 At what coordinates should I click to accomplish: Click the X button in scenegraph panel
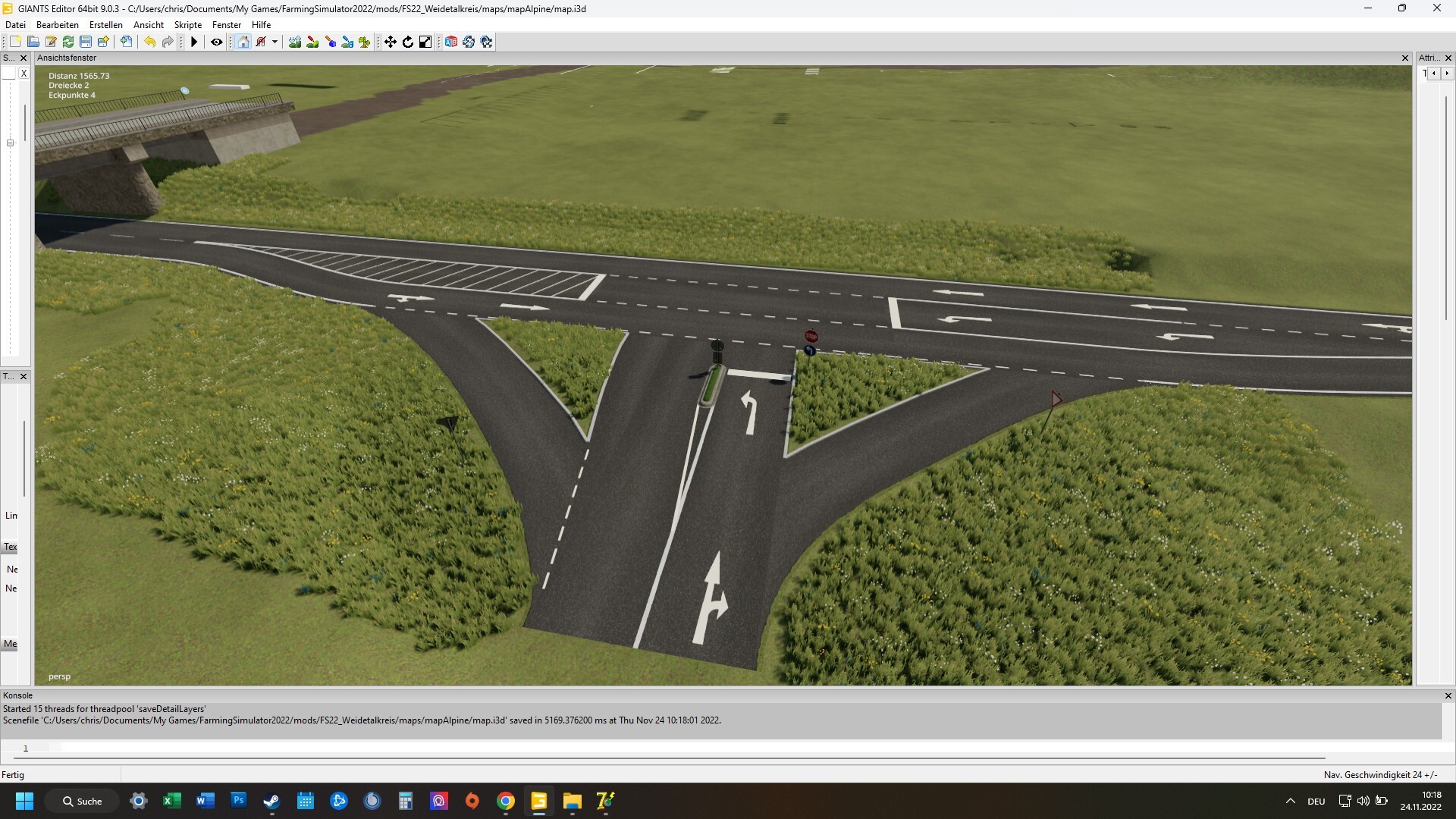[24, 74]
